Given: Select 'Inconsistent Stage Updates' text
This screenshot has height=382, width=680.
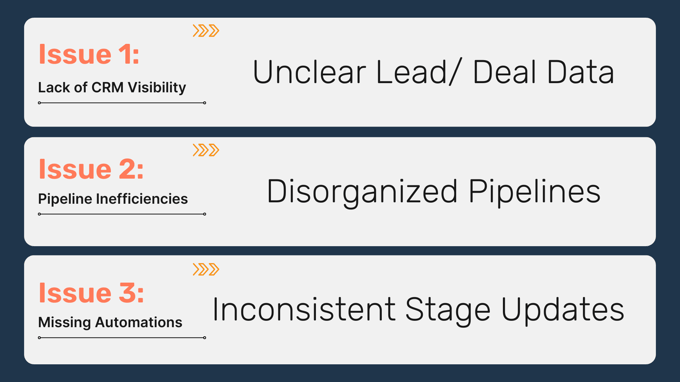Looking at the screenshot, I should [418, 310].
